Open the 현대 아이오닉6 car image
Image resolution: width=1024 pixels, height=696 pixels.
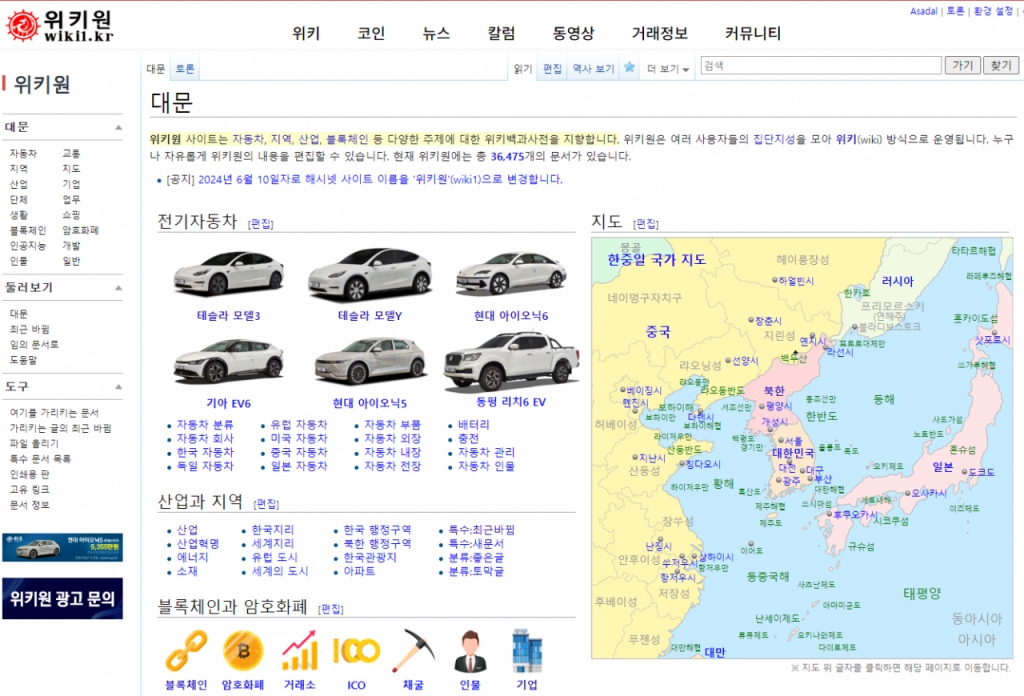point(511,273)
